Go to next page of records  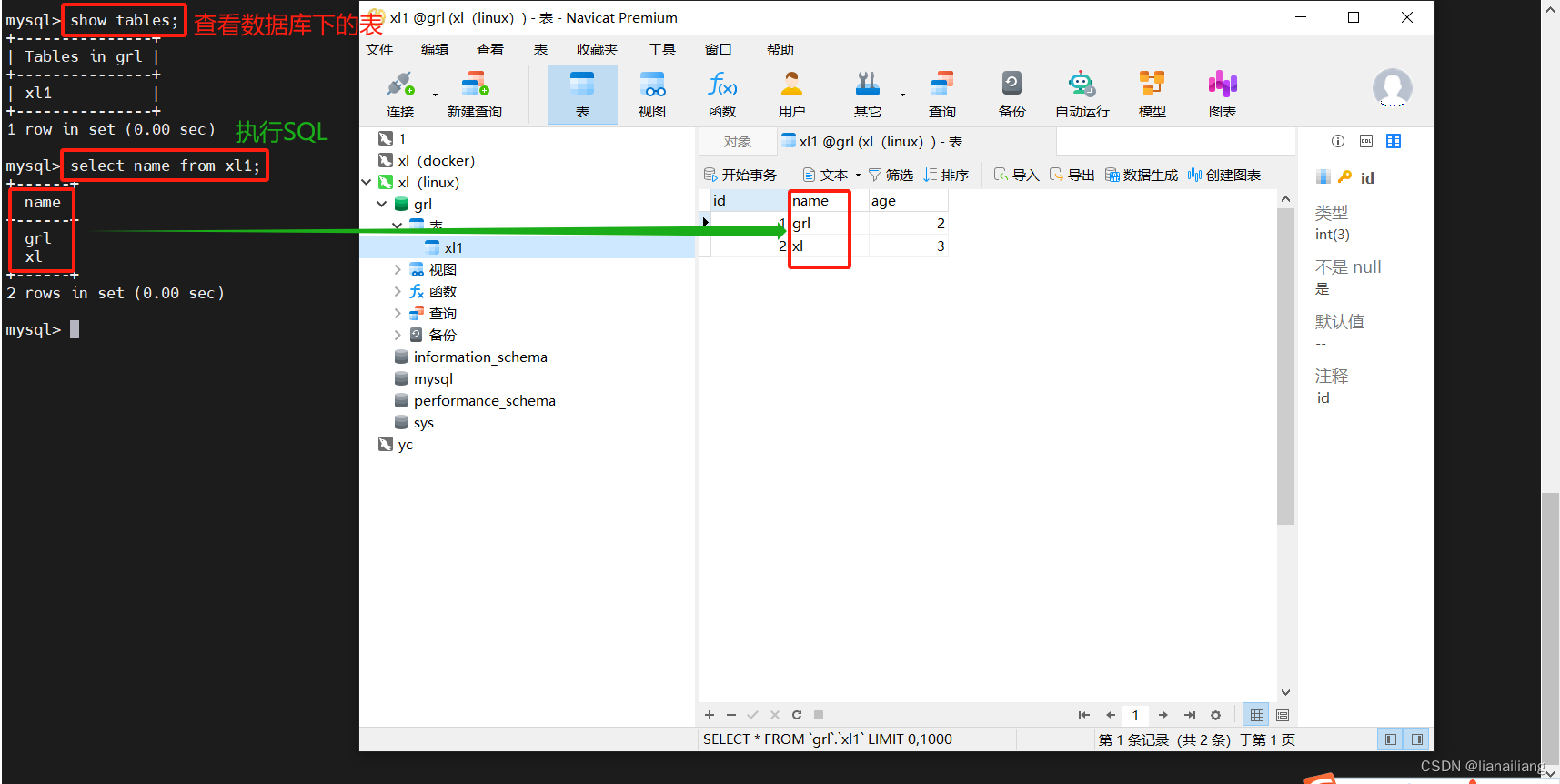point(1162,715)
